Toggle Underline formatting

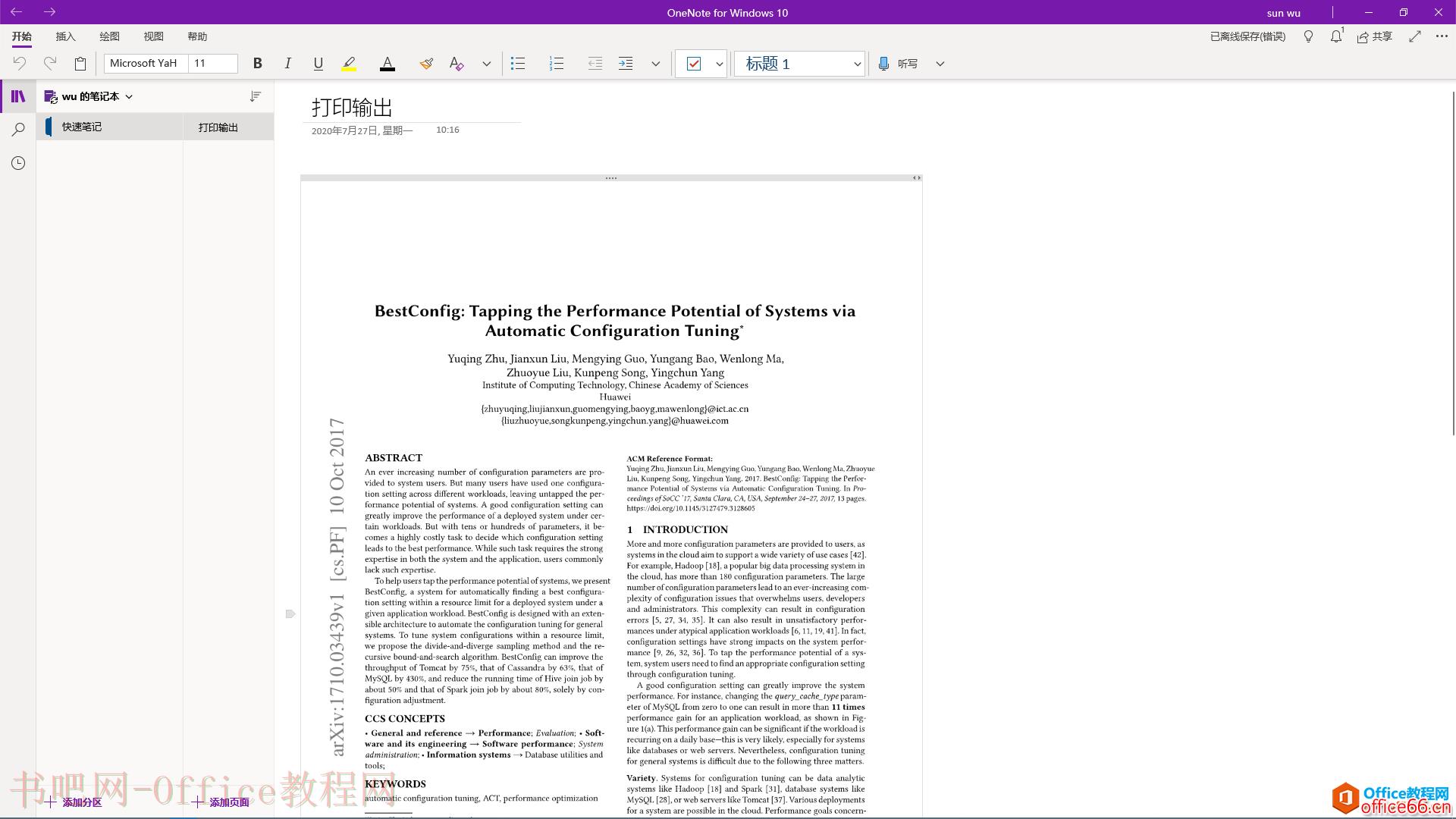pyautogui.click(x=318, y=64)
